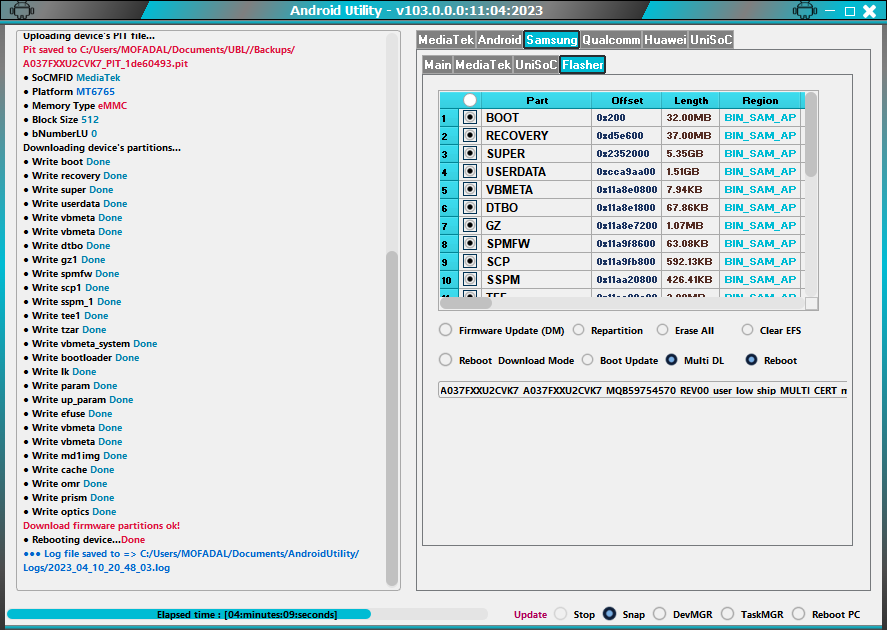The width and height of the screenshot is (887, 630).
Task: Click the log file saved path line
Action: coord(191,560)
